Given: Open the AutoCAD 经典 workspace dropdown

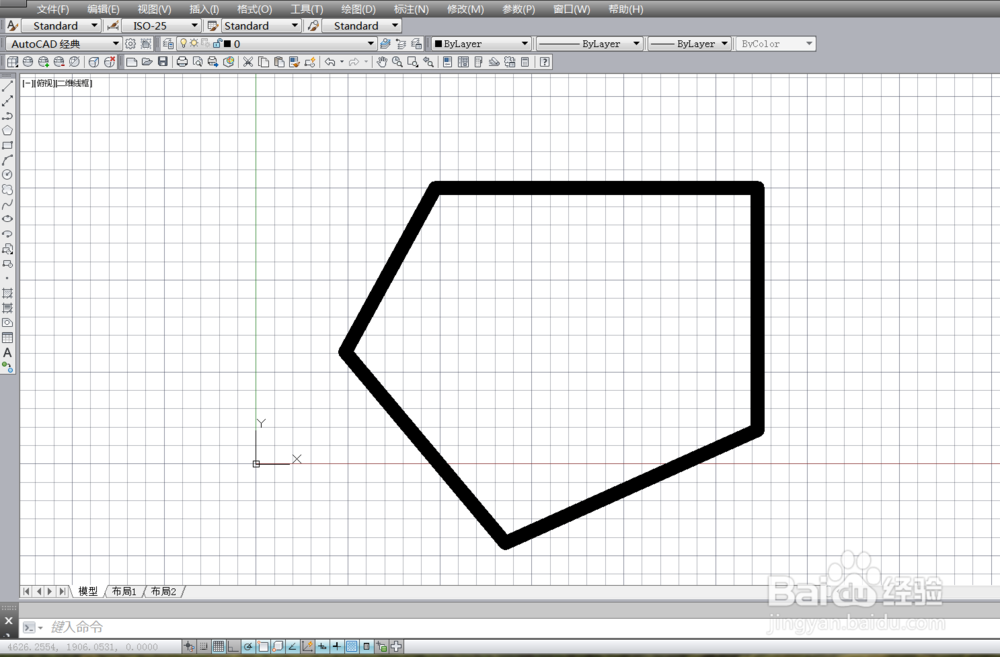Looking at the screenshot, I should (64, 43).
